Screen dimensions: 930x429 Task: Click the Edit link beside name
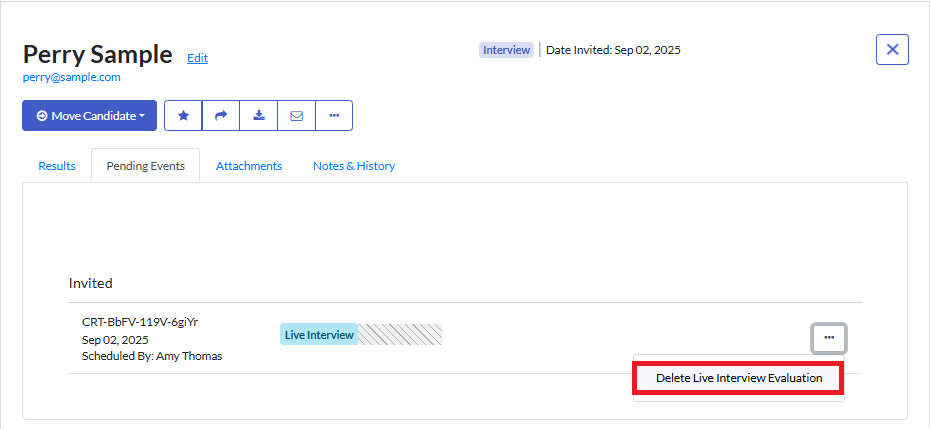[198, 58]
